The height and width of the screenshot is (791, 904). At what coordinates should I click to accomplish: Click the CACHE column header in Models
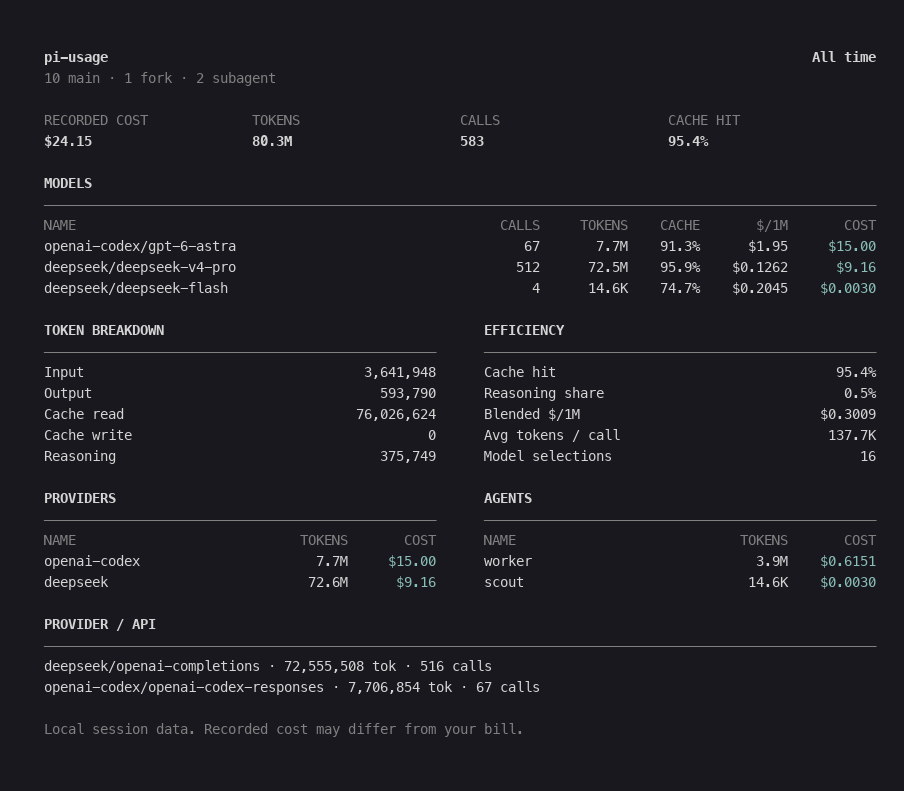[x=680, y=225]
